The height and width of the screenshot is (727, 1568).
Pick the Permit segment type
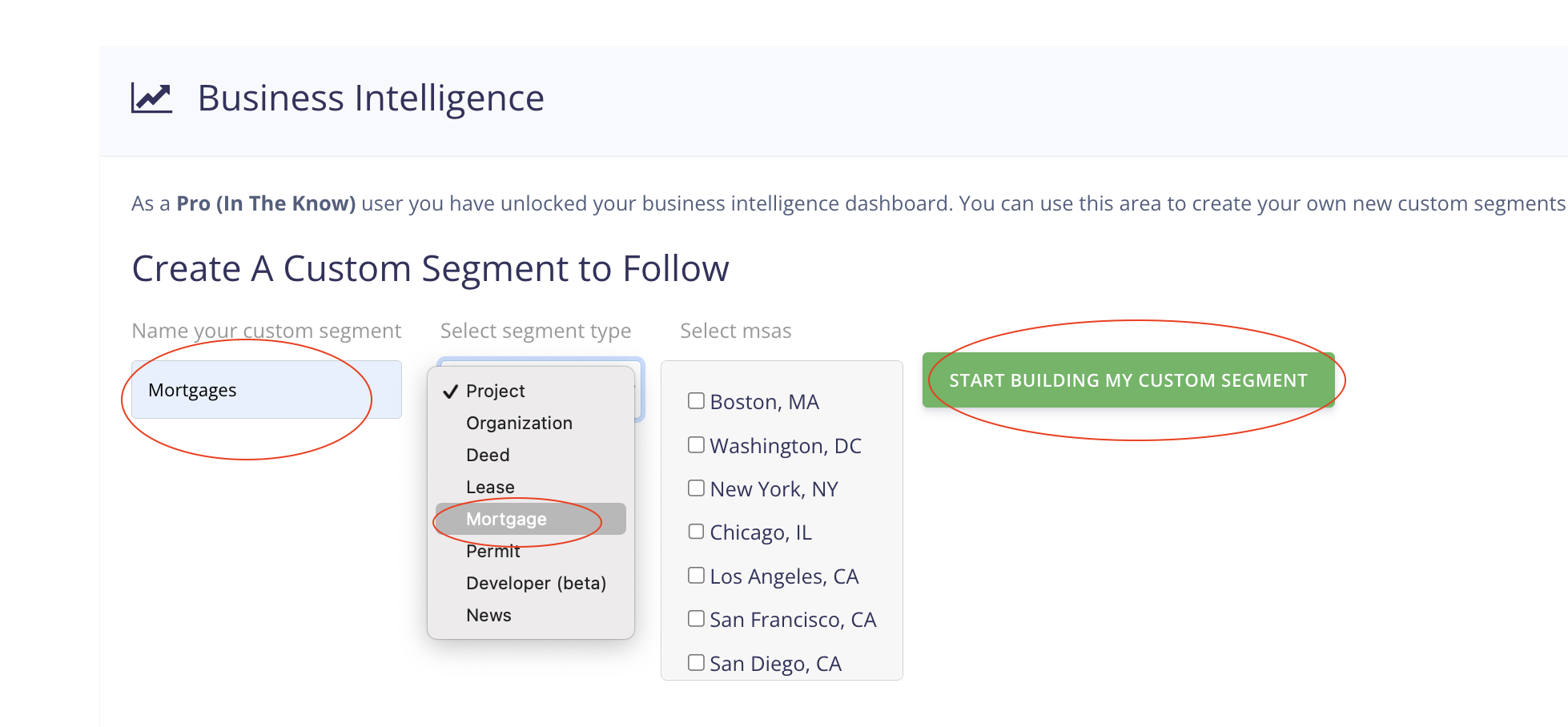click(493, 552)
